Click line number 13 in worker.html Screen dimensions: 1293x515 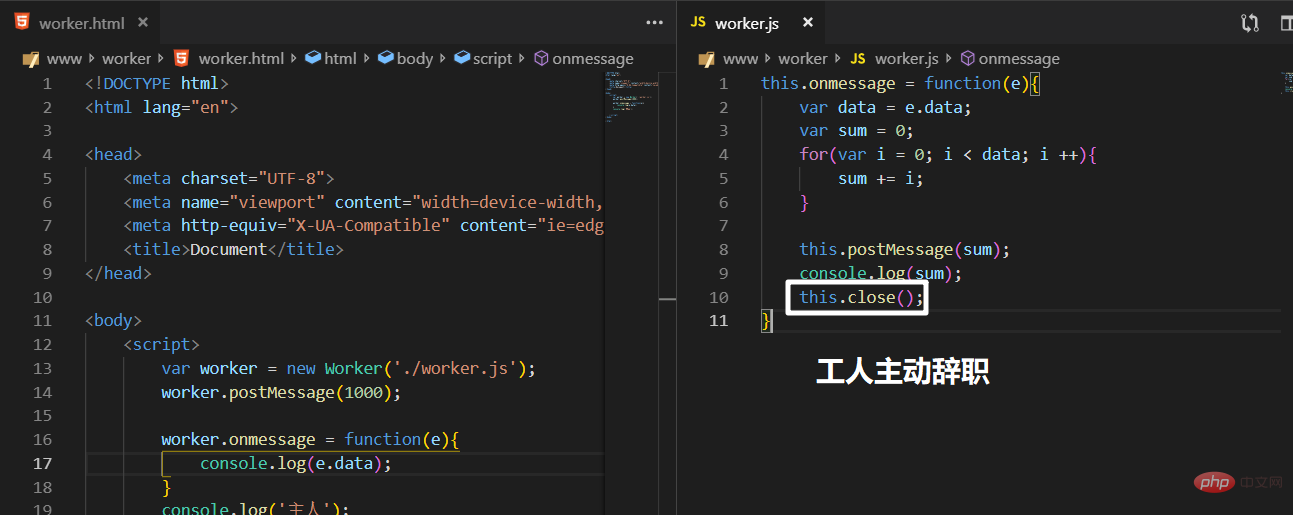click(42, 368)
